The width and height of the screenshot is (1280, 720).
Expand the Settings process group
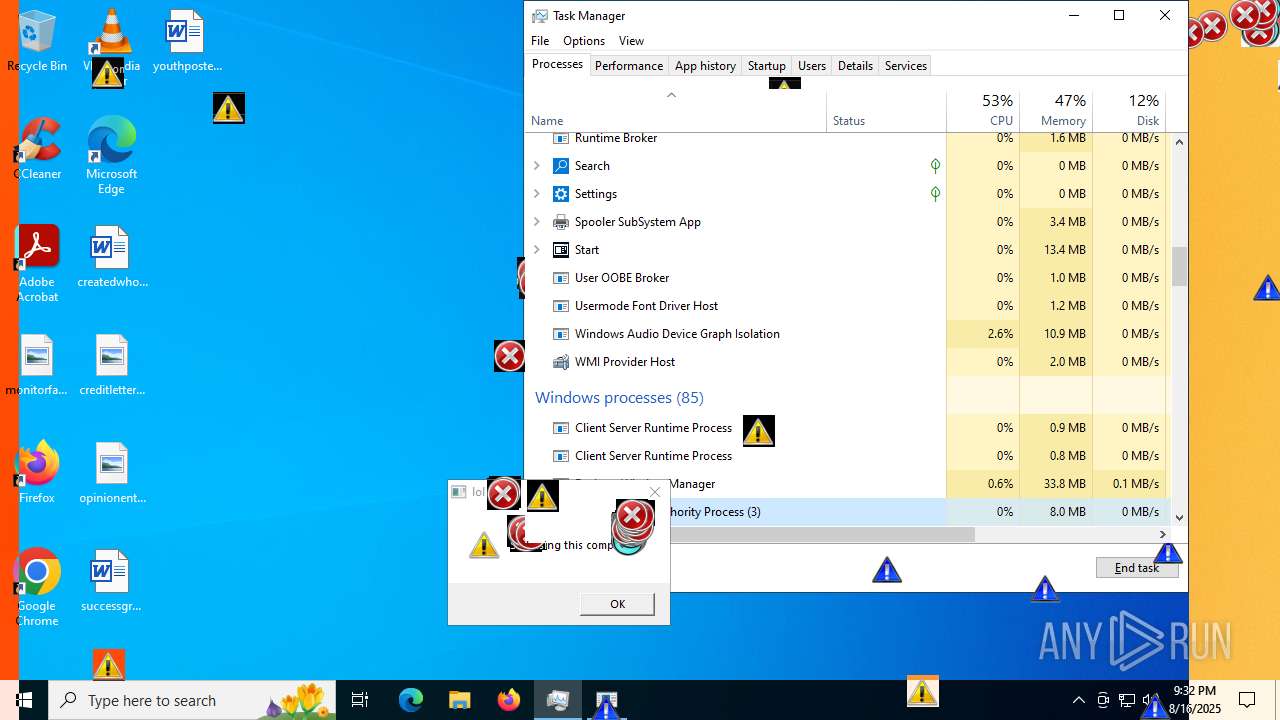[x=537, y=194]
